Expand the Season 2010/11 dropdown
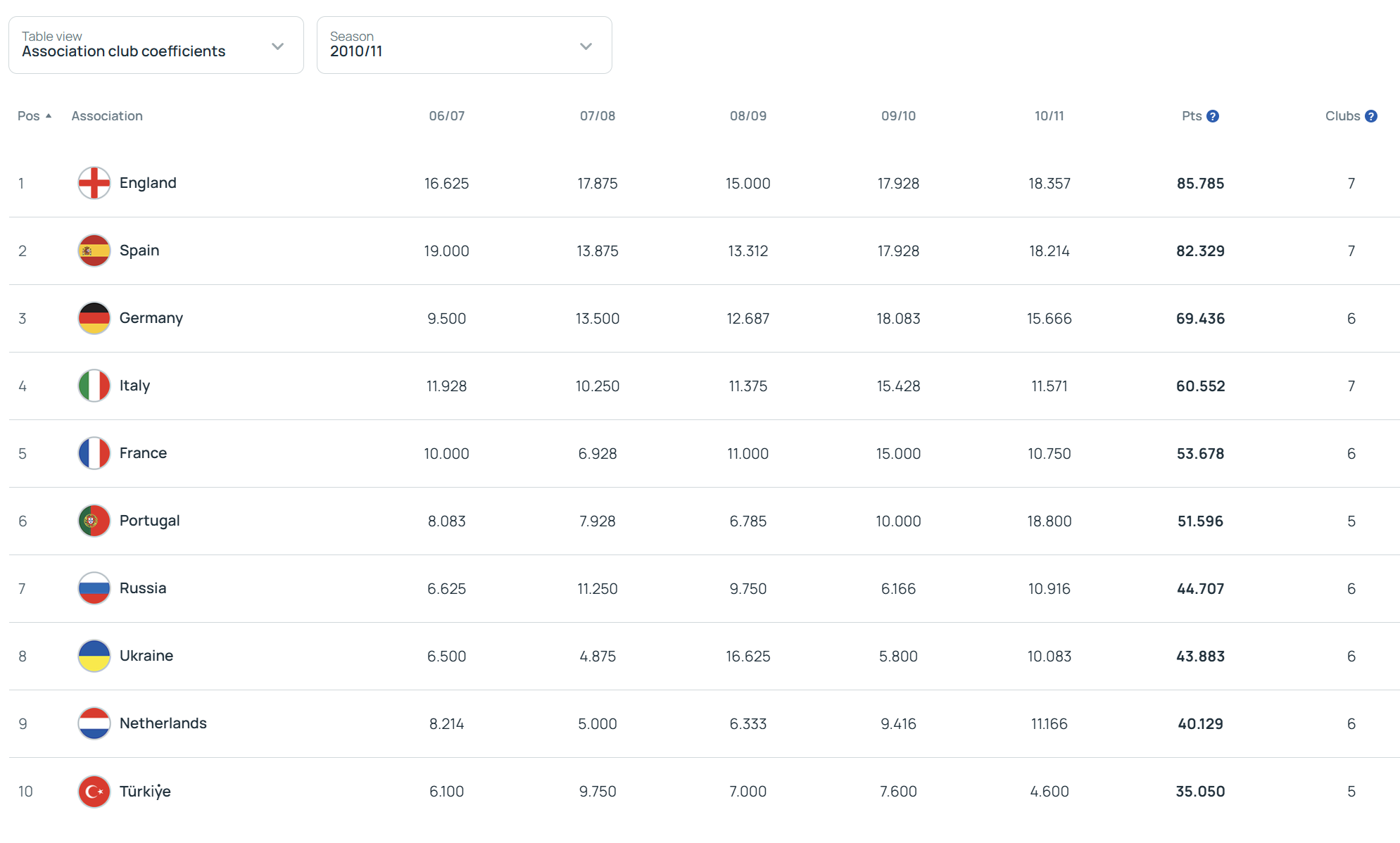Screen dimensions: 1400x843 pyautogui.click(x=465, y=45)
